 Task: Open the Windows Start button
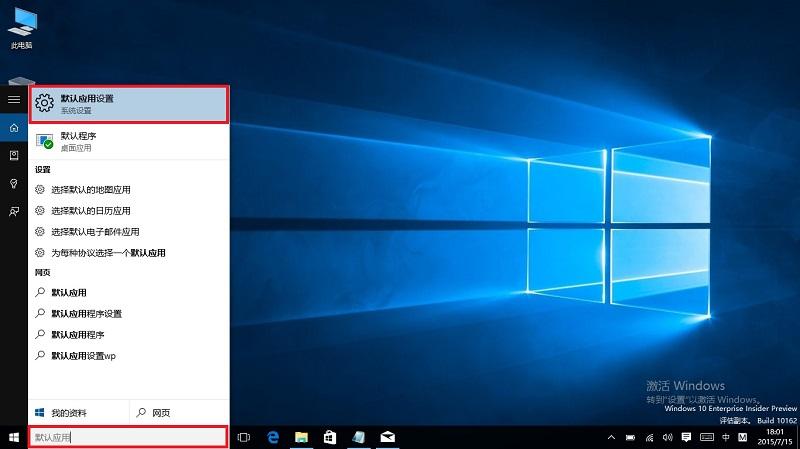14,437
